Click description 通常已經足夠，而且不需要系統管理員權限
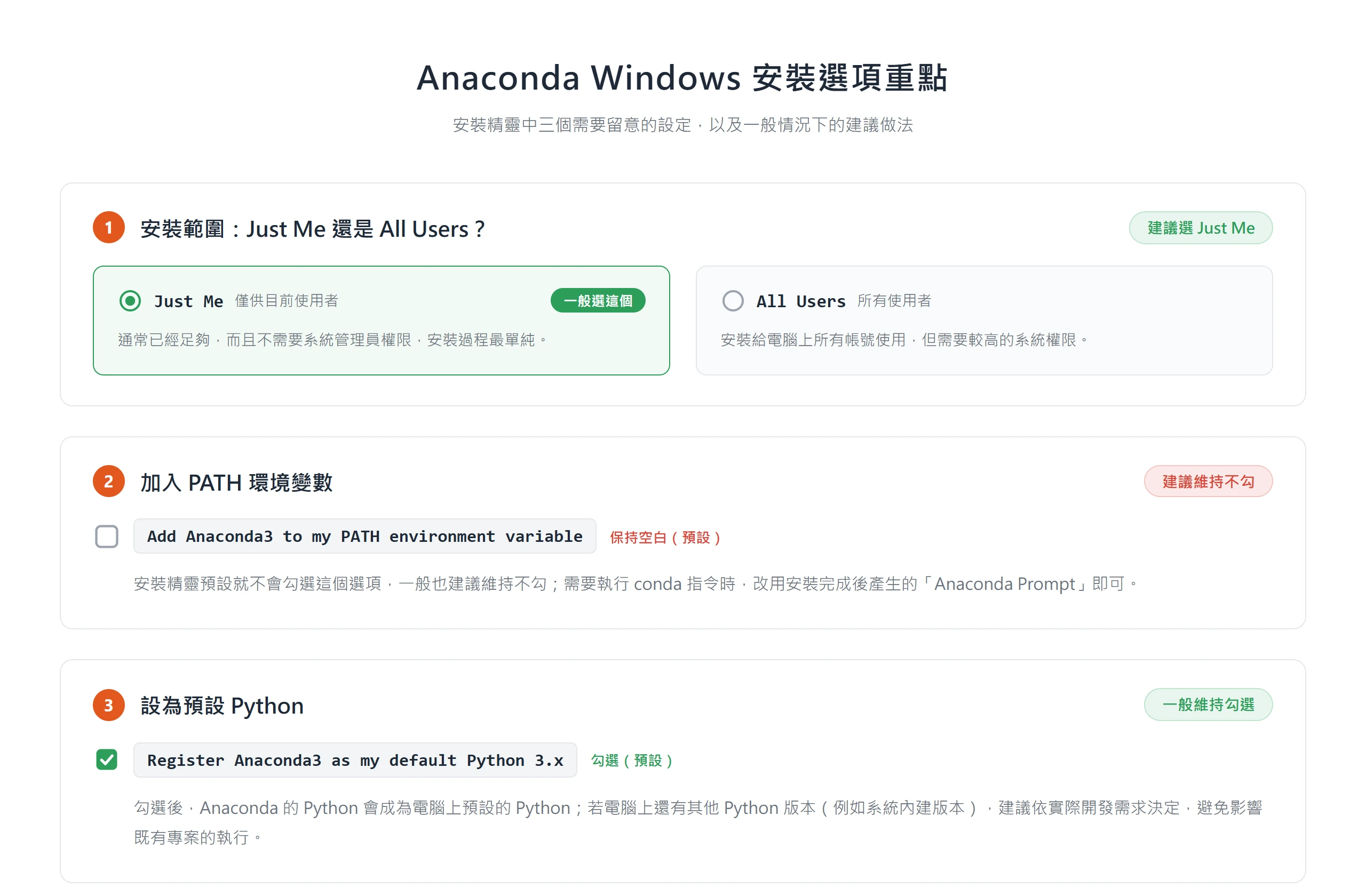 point(333,340)
